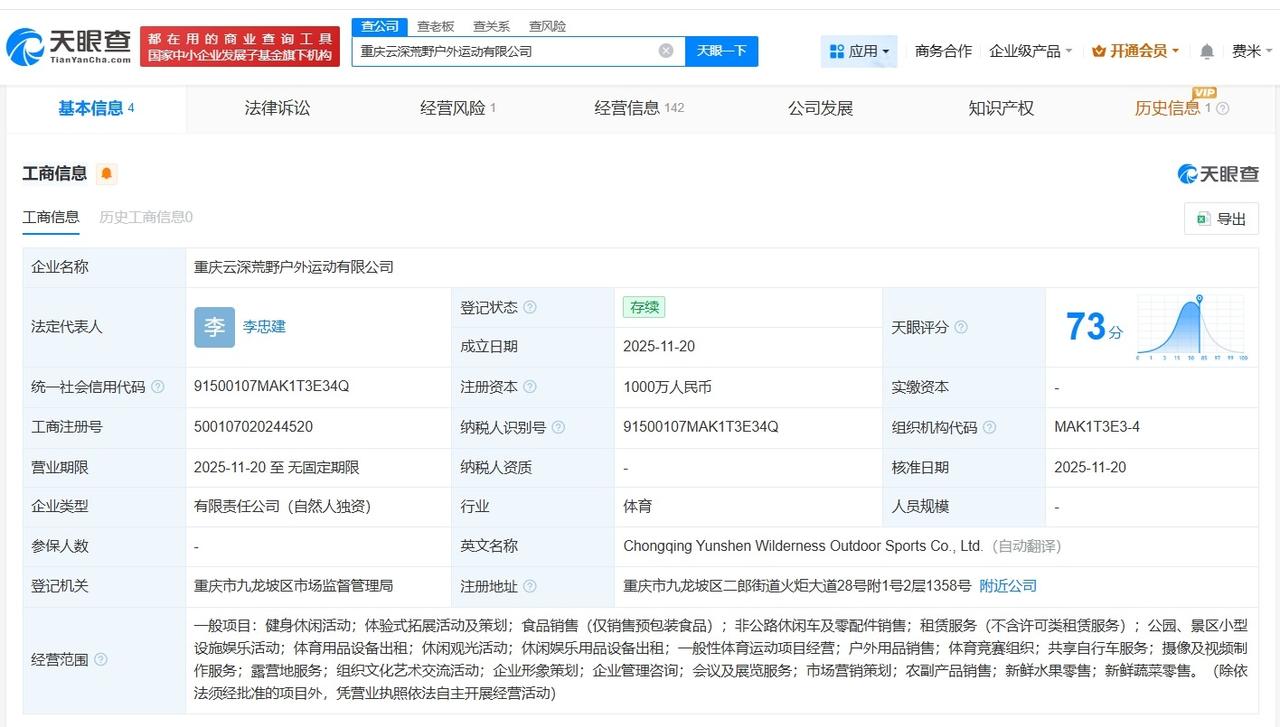
Task: Open legal representative 李忠建 link
Action: (264, 327)
